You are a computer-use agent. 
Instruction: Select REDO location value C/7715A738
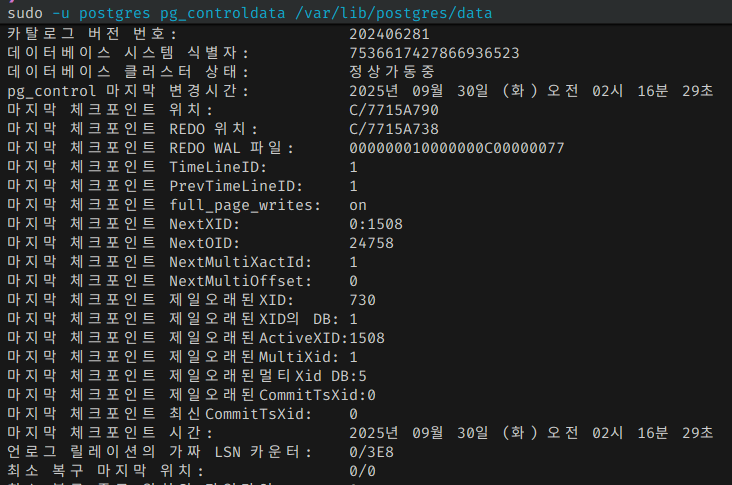coord(394,129)
